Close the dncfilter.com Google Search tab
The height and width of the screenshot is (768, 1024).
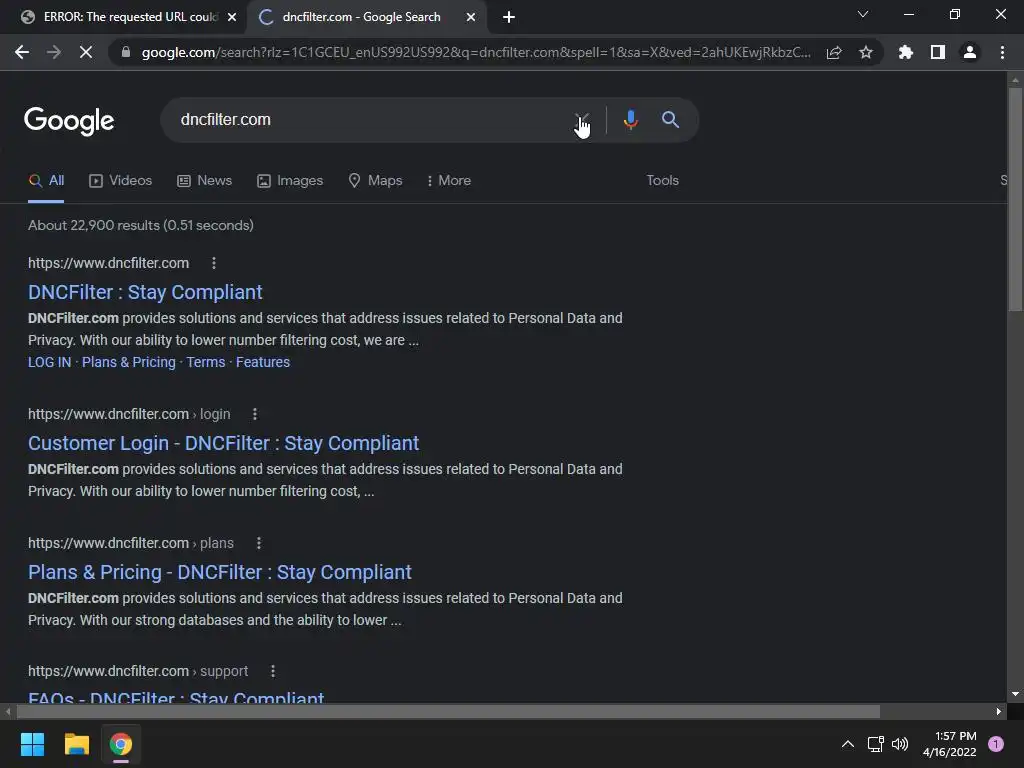coord(471,18)
